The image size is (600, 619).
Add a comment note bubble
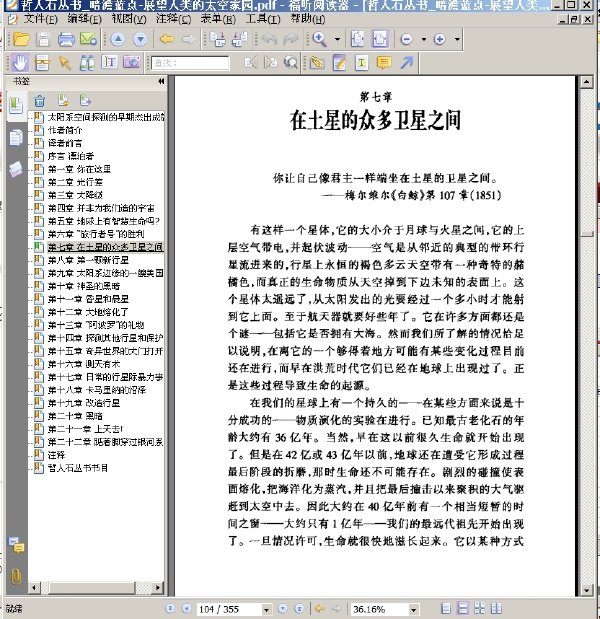click(384, 62)
